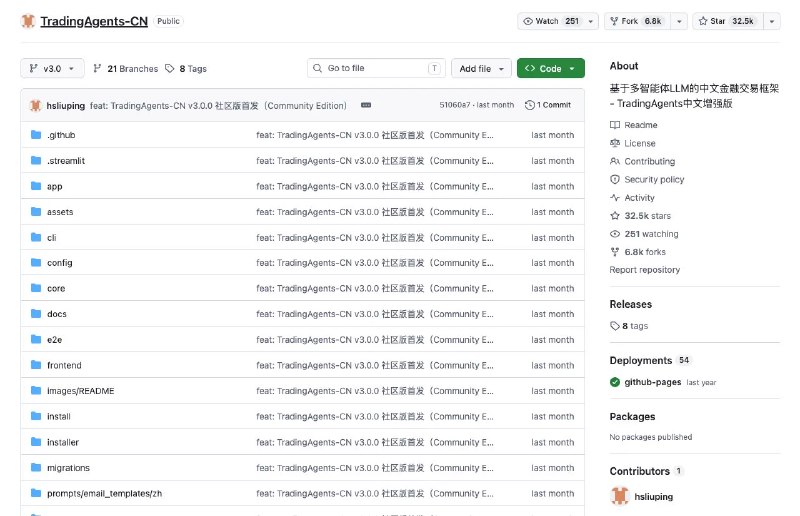Open the Add file dropdown
This screenshot has width=800, height=516.
[x=481, y=68]
